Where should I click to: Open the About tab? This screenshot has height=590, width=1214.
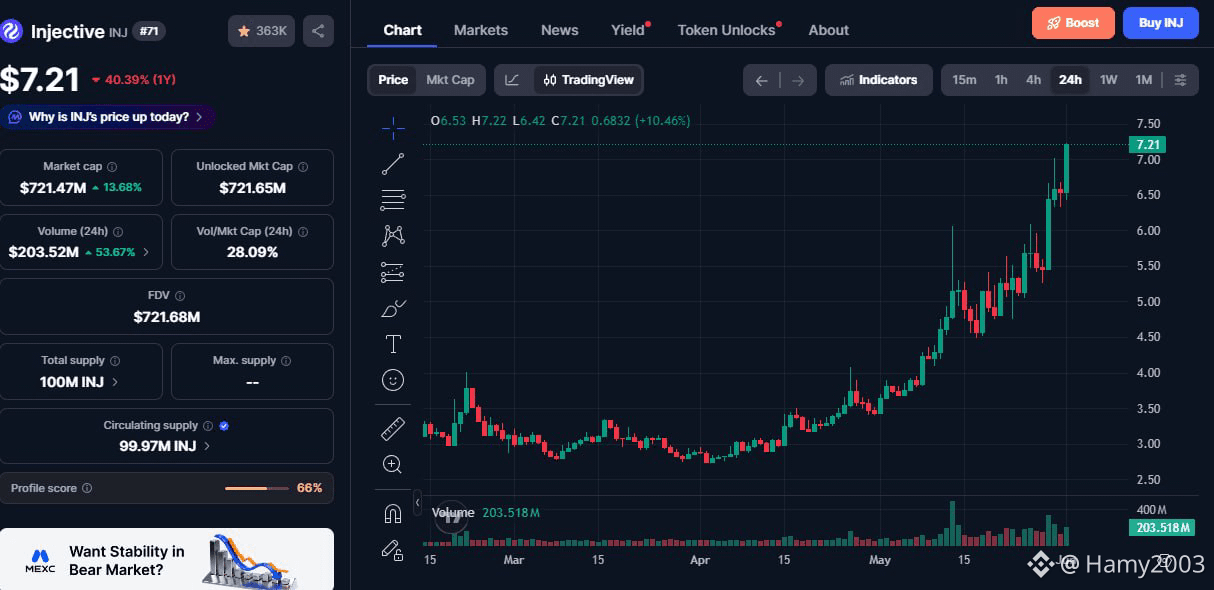tap(828, 30)
